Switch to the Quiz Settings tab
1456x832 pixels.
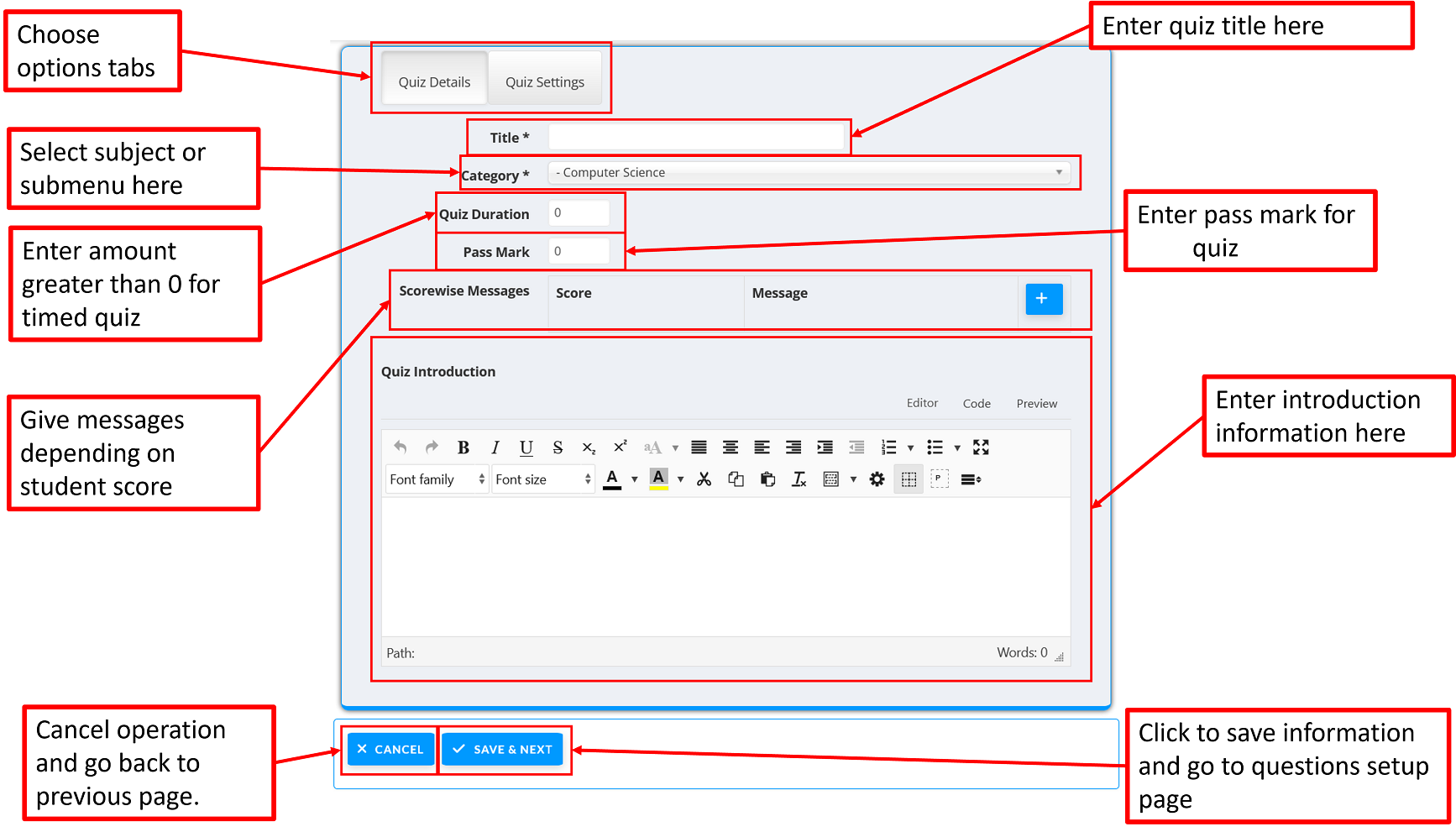point(544,82)
